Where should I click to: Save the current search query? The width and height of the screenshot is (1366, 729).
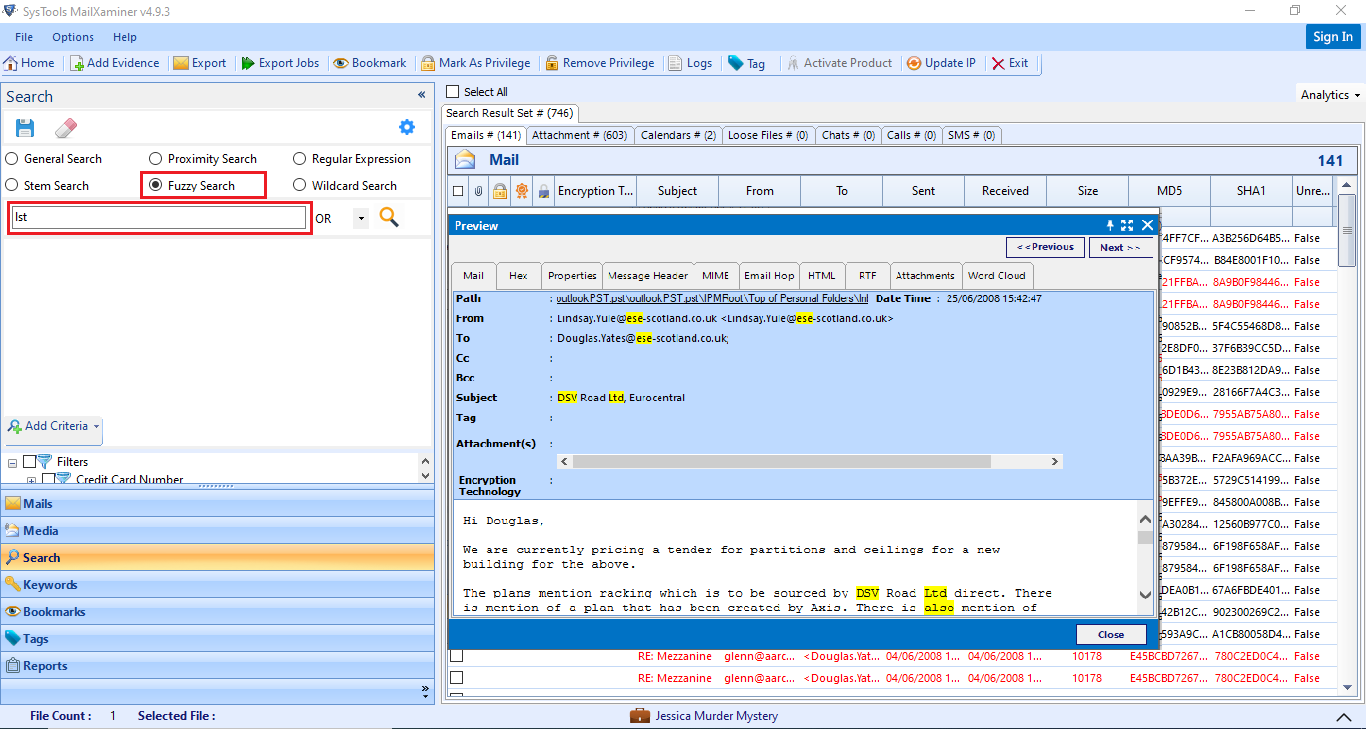24,127
